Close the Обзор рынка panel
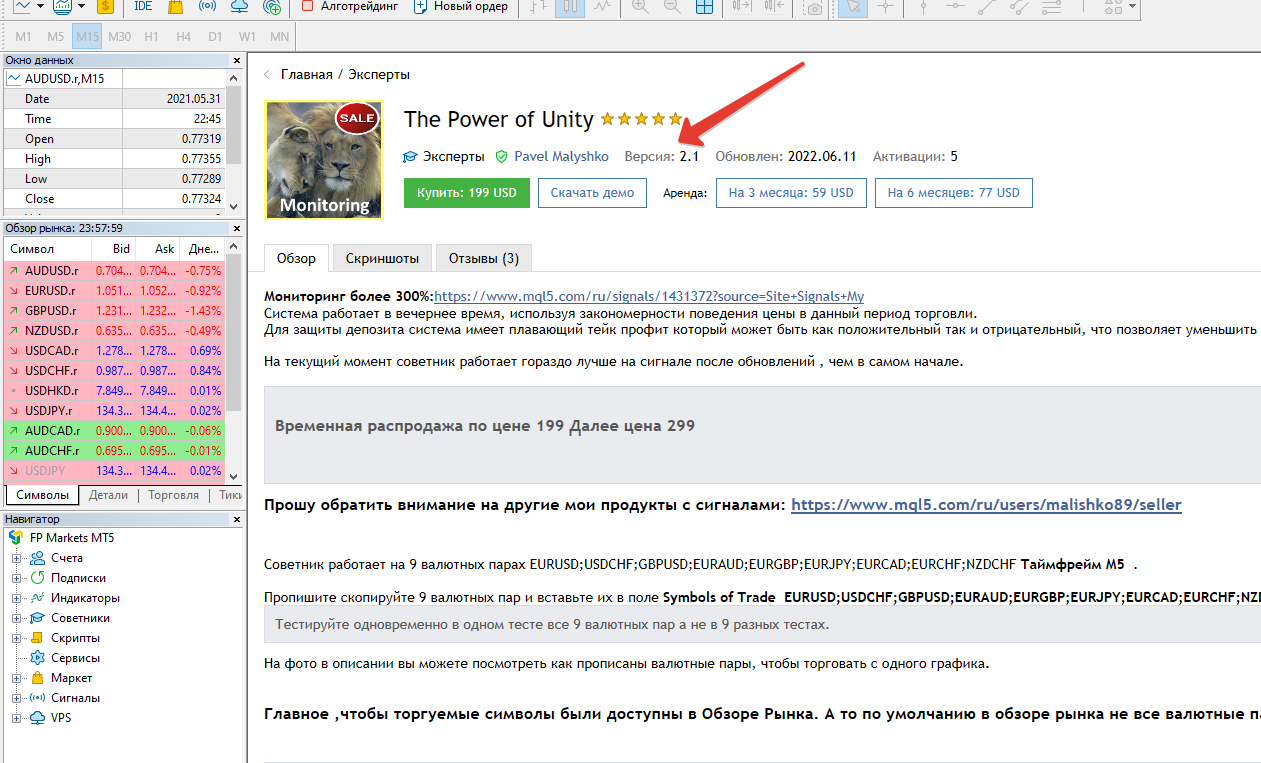 [236, 228]
